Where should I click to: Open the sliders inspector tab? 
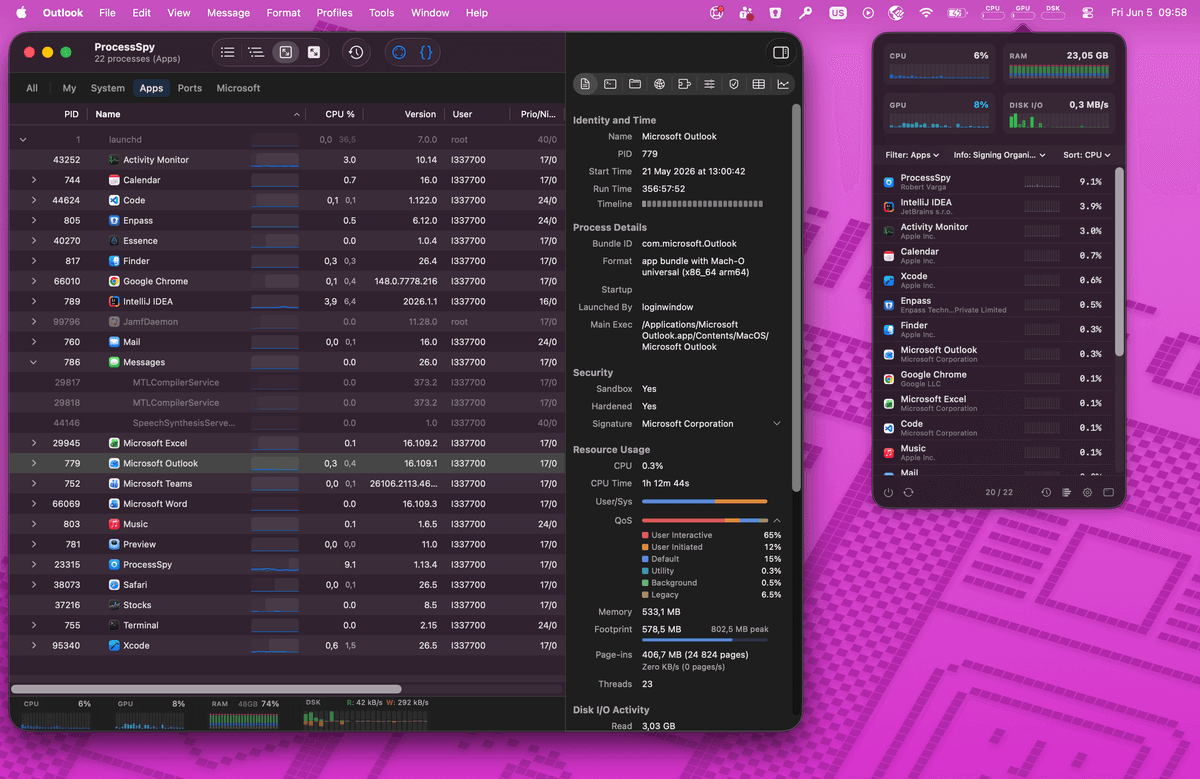click(709, 84)
